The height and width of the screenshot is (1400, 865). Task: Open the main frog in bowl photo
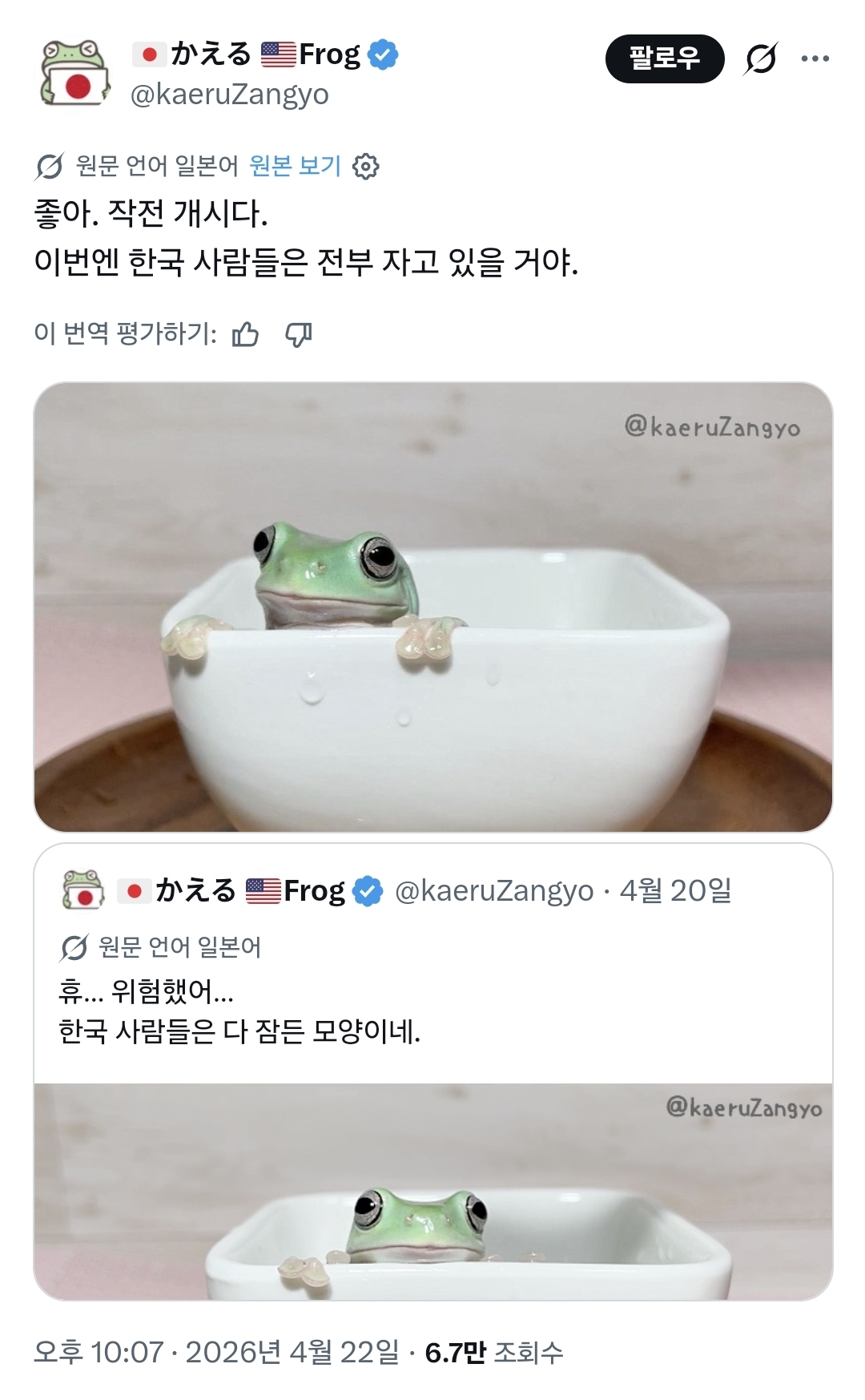click(x=432, y=607)
